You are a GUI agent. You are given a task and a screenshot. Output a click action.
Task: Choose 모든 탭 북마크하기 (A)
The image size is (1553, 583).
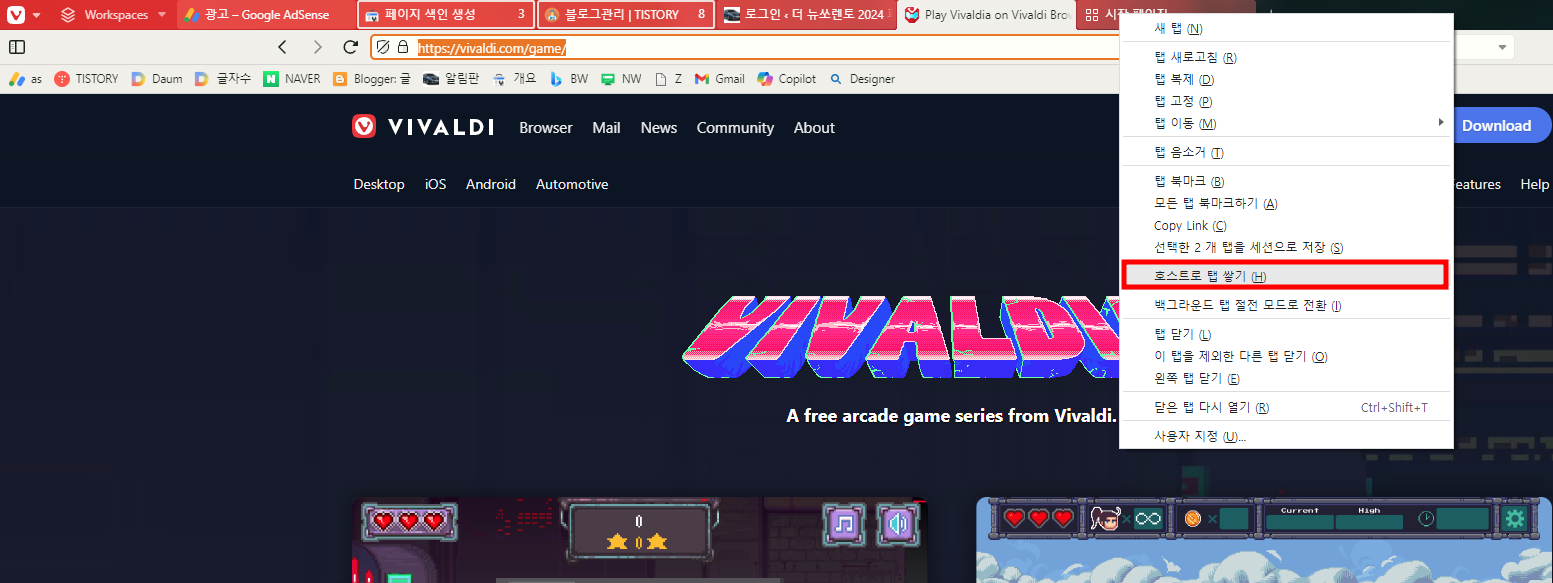click(x=1285, y=204)
